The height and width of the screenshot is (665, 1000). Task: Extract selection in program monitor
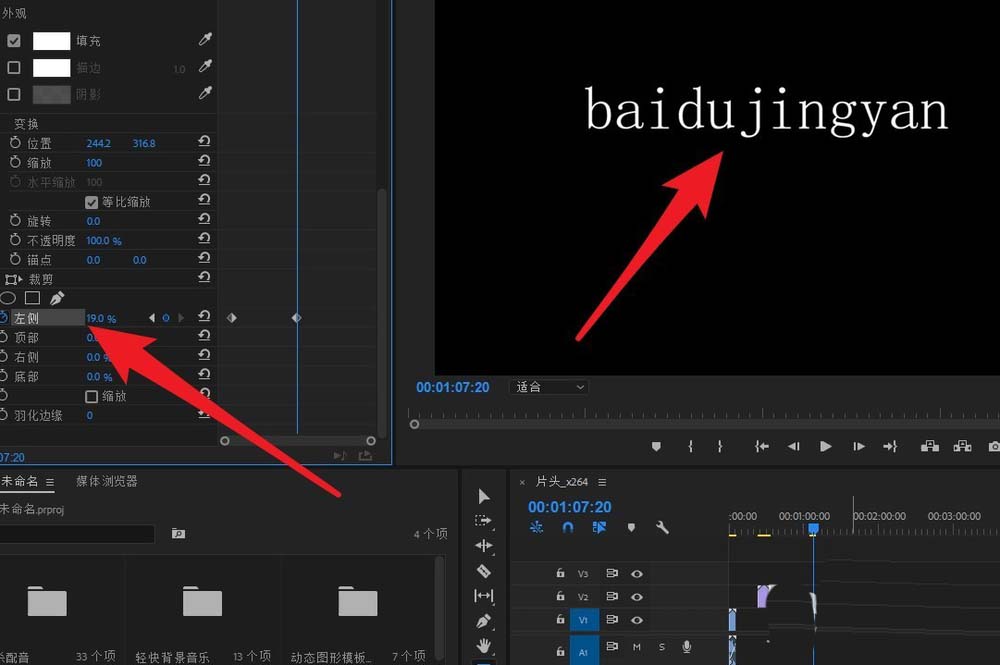pyautogui.click(x=962, y=446)
